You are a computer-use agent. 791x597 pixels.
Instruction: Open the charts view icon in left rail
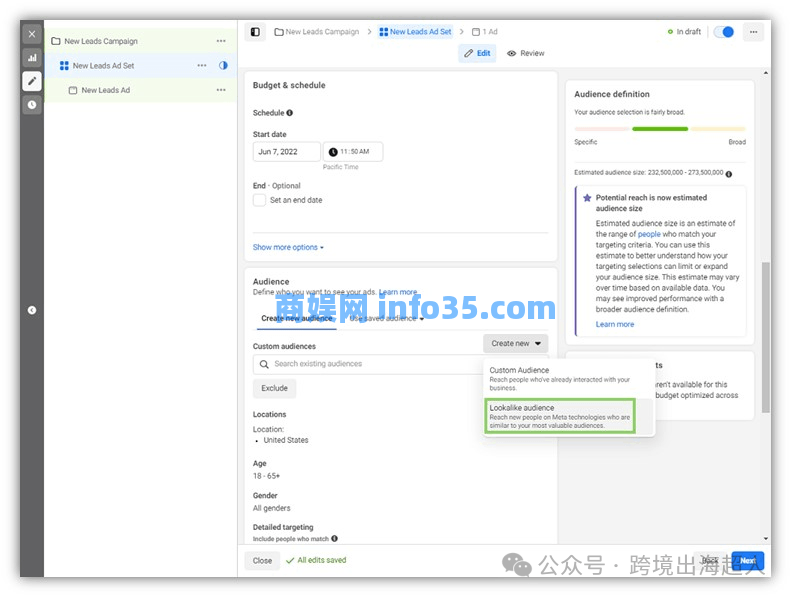pos(32,58)
